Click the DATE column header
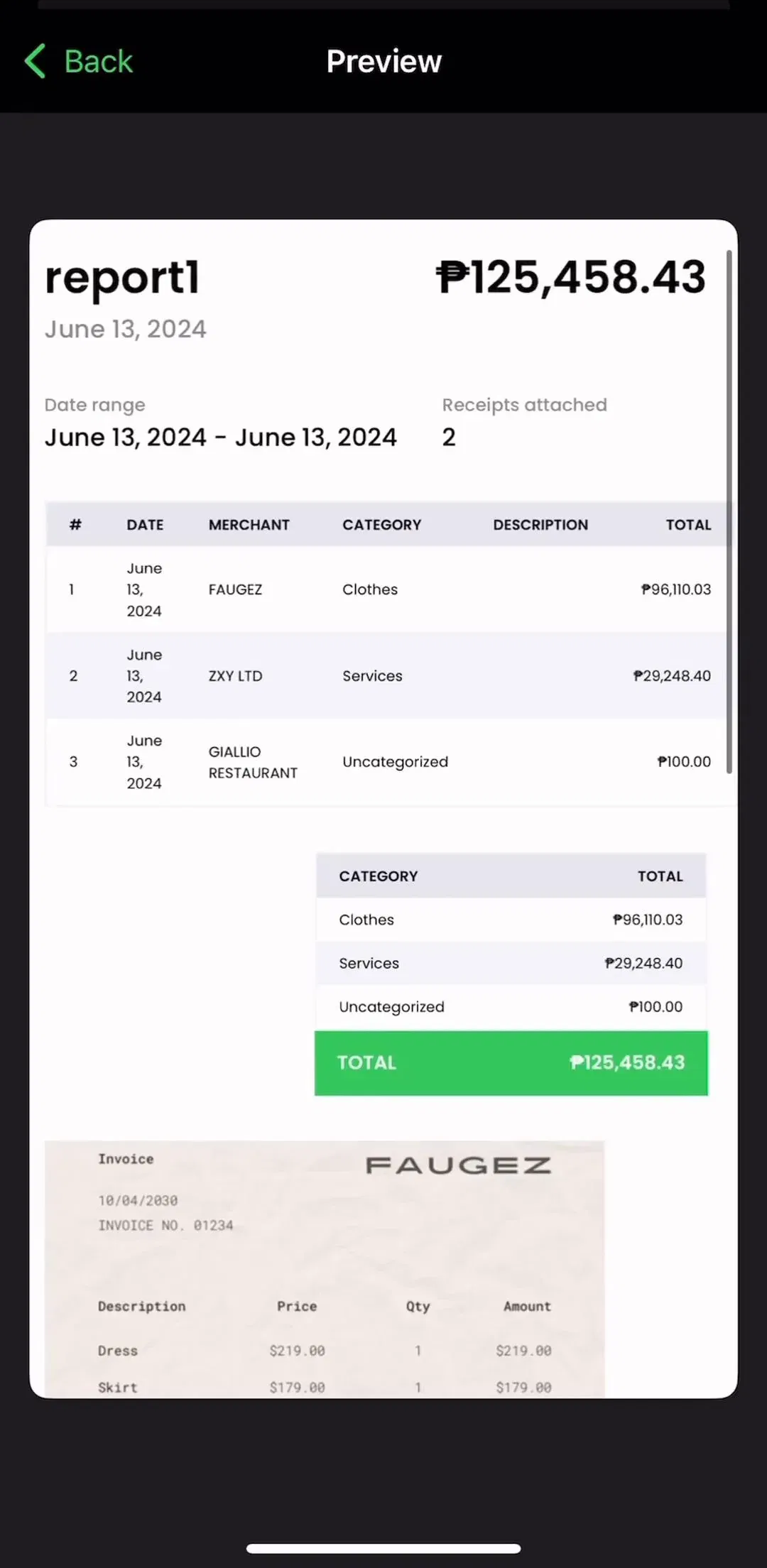767x1568 pixels. tap(145, 525)
